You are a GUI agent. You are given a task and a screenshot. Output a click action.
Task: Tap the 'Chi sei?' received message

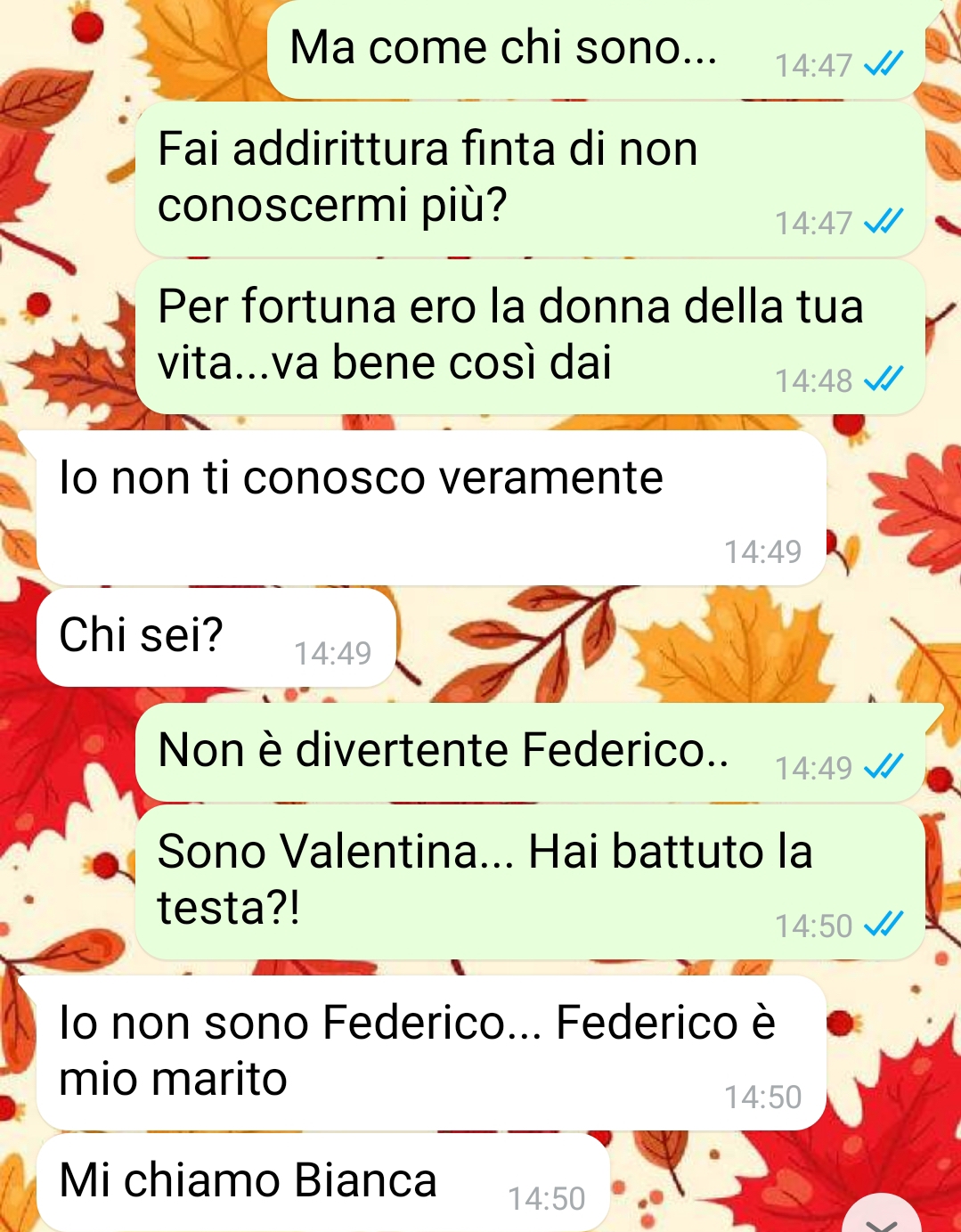[216, 637]
